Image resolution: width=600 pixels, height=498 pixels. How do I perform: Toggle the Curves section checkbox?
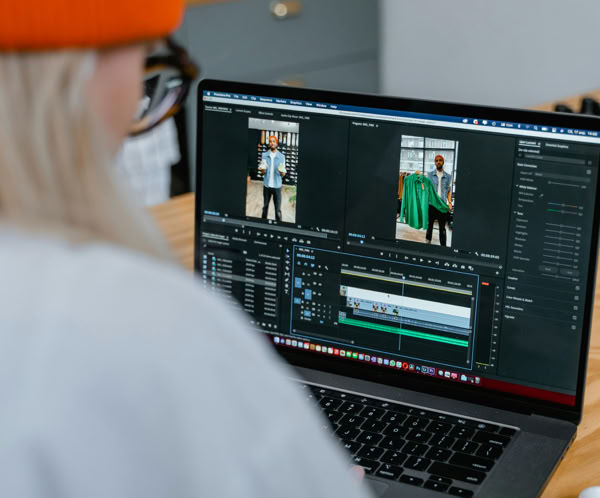[x=577, y=297]
